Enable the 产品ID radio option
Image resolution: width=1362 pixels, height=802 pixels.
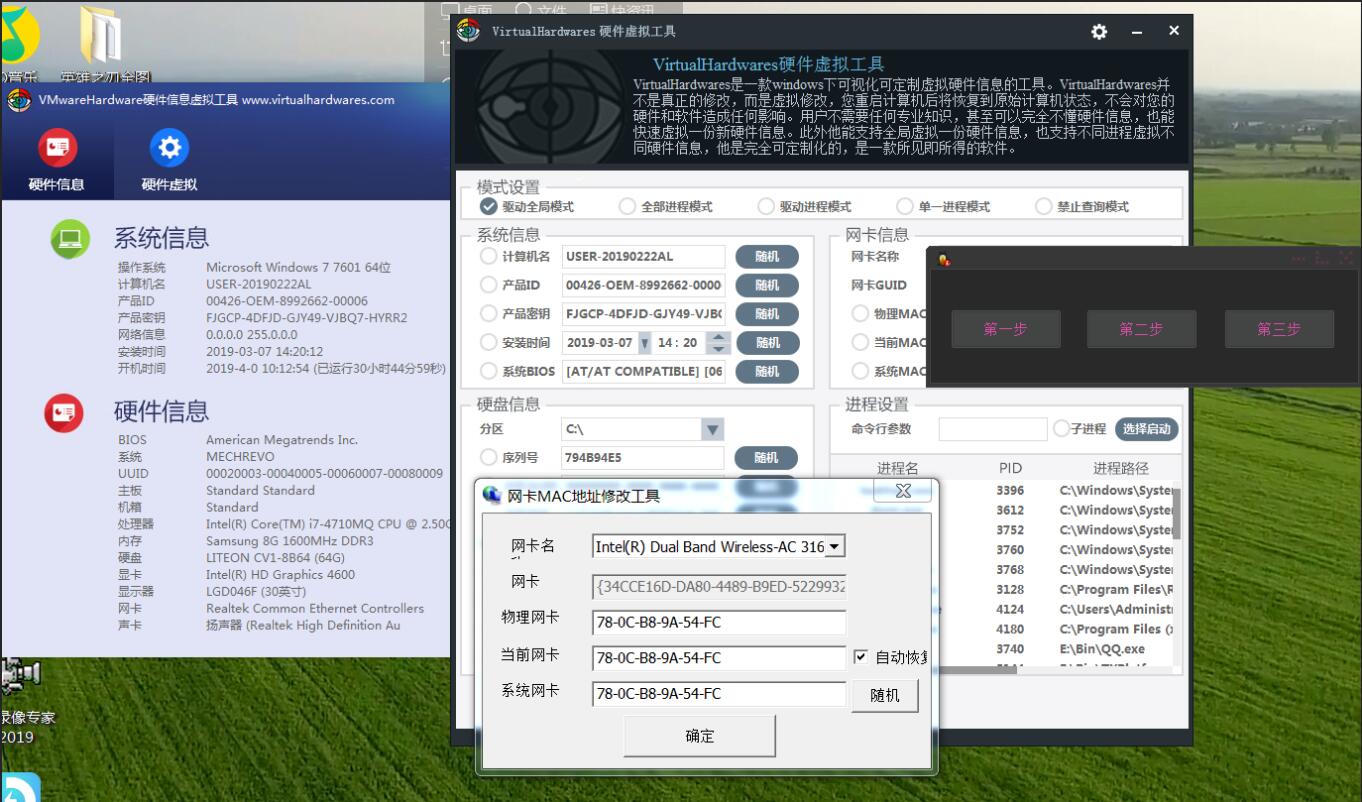pyautogui.click(x=488, y=285)
